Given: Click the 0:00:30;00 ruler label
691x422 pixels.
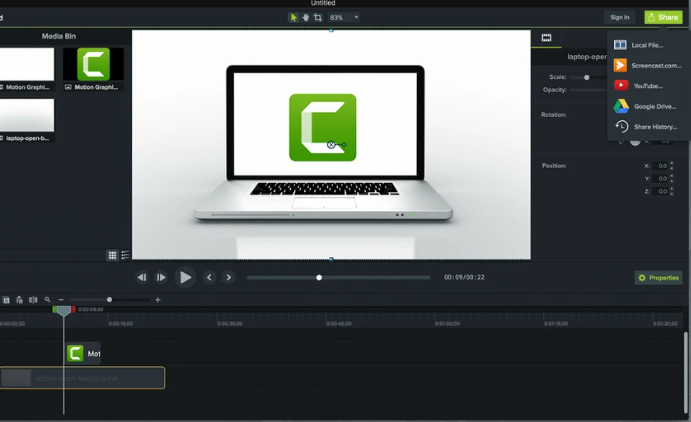Looking at the screenshot, I should 230,324.
